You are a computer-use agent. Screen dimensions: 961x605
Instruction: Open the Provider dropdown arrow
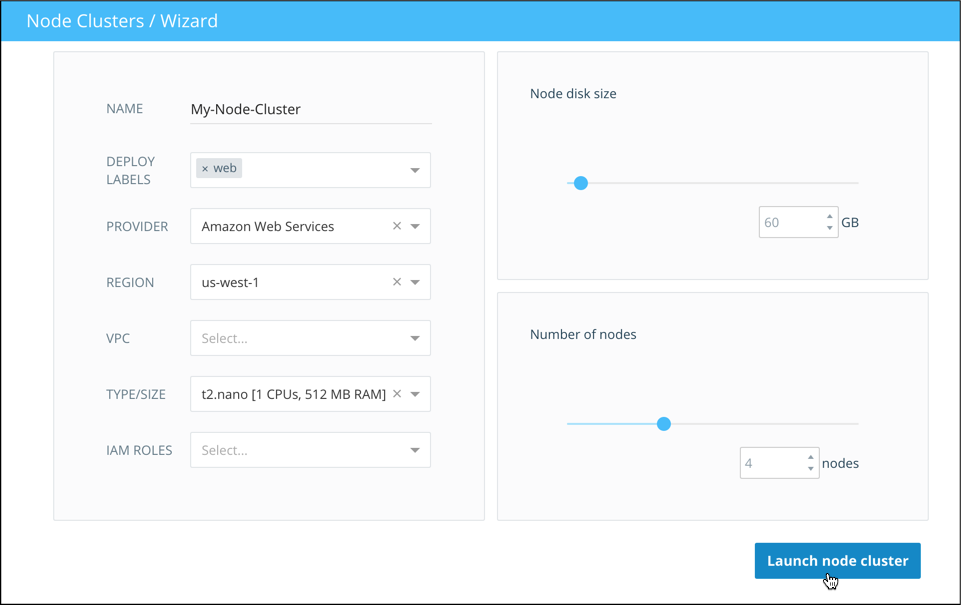coord(415,227)
